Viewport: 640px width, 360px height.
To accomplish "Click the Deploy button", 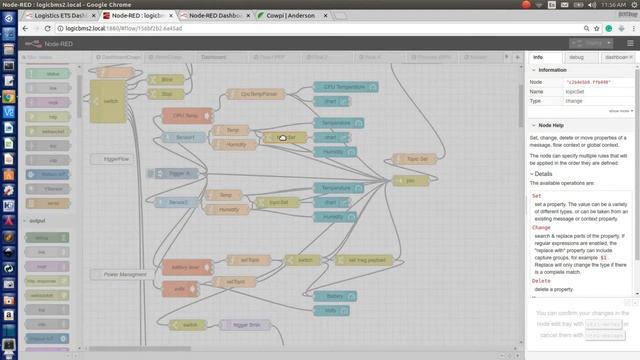I will pos(588,43).
